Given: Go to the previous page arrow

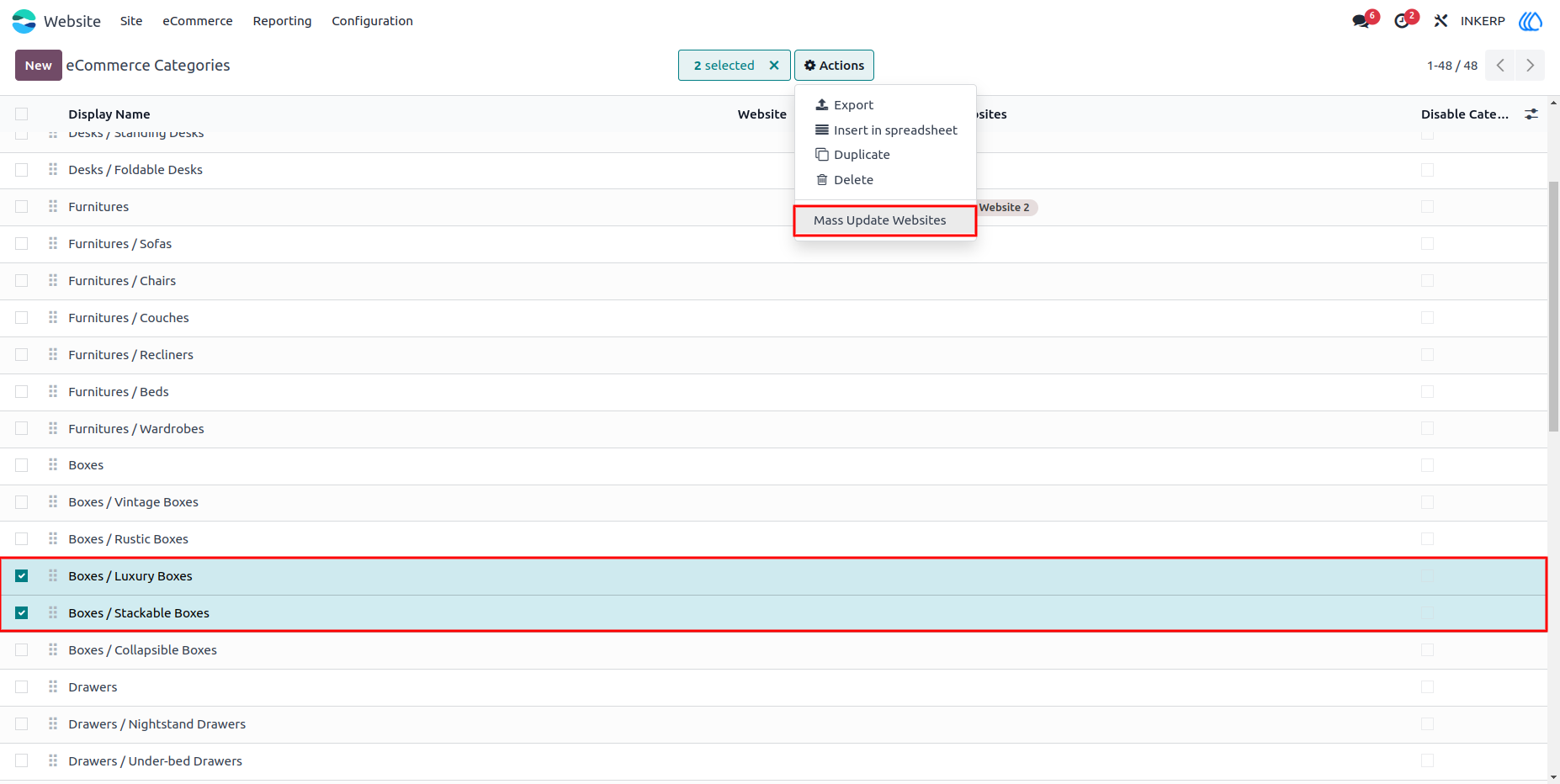Looking at the screenshot, I should click(1500, 66).
